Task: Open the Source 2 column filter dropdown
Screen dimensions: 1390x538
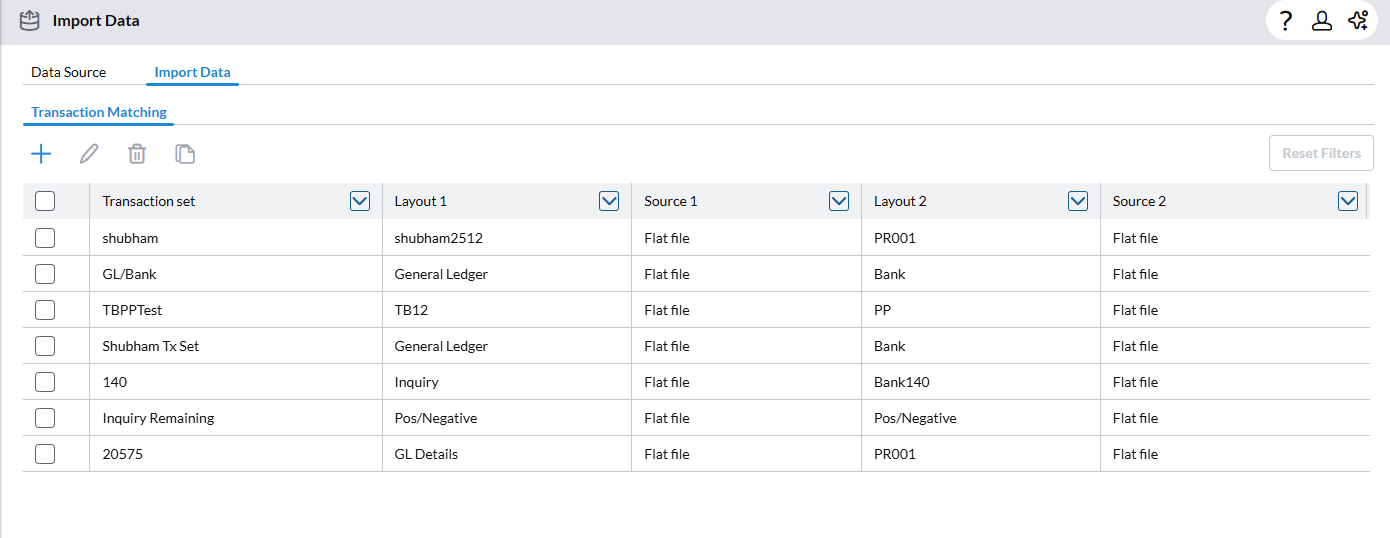Action: 1348,201
